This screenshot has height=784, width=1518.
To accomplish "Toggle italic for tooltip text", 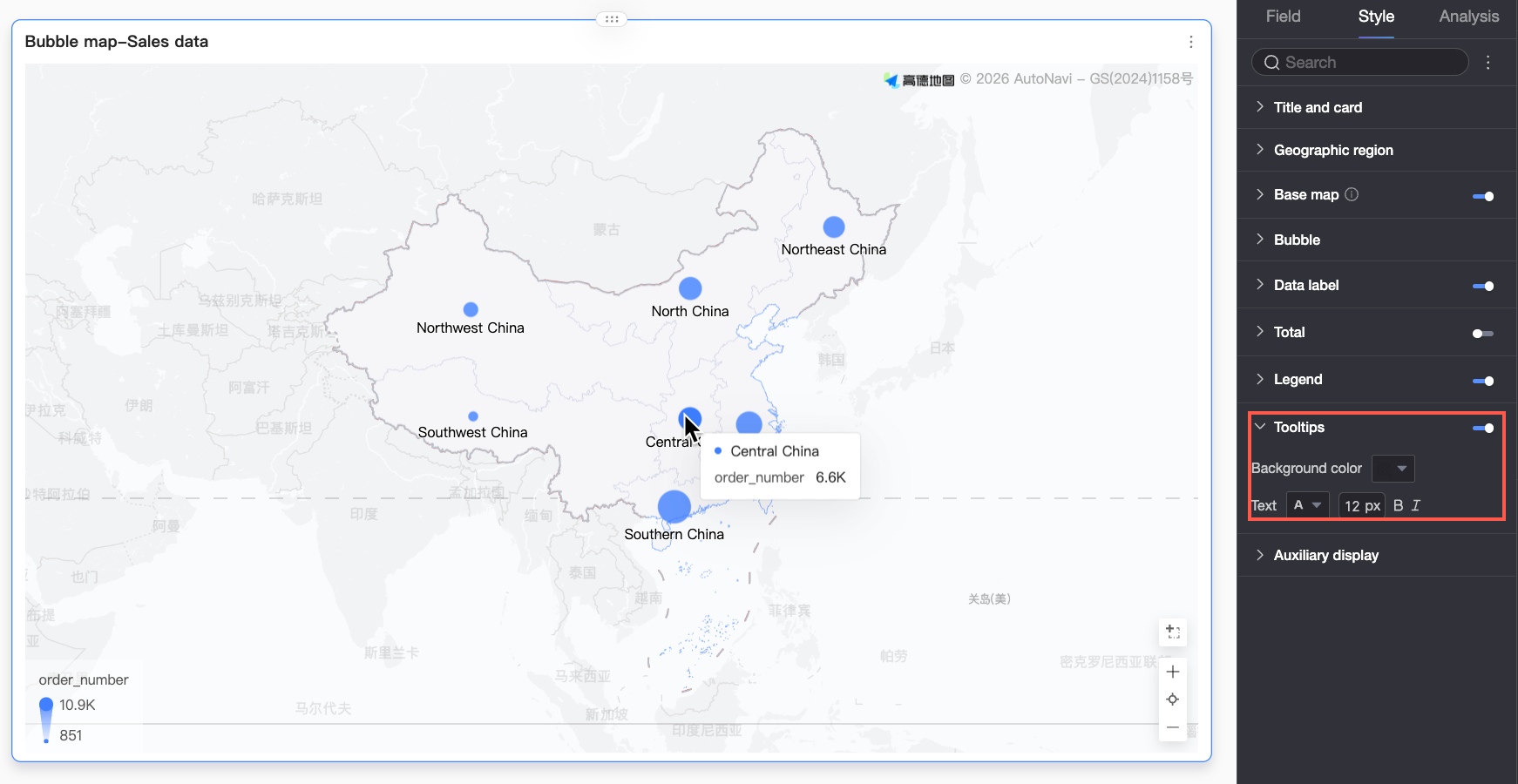I will point(1416,505).
